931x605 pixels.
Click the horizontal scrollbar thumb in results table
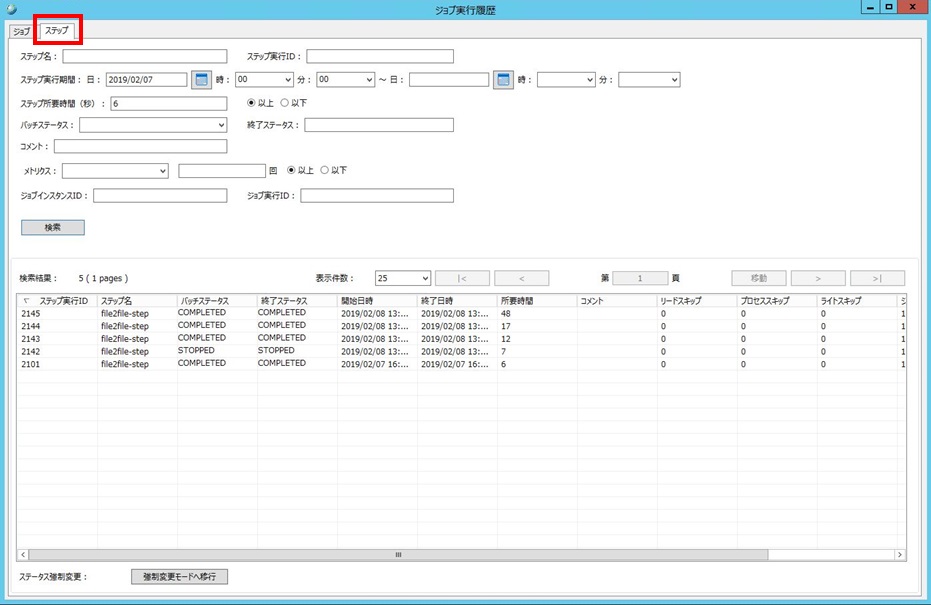[397, 554]
